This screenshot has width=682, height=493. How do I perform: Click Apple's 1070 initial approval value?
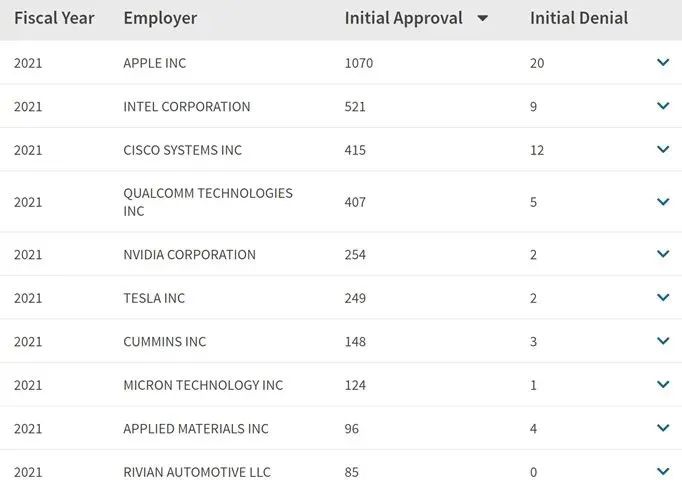coord(358,63)
